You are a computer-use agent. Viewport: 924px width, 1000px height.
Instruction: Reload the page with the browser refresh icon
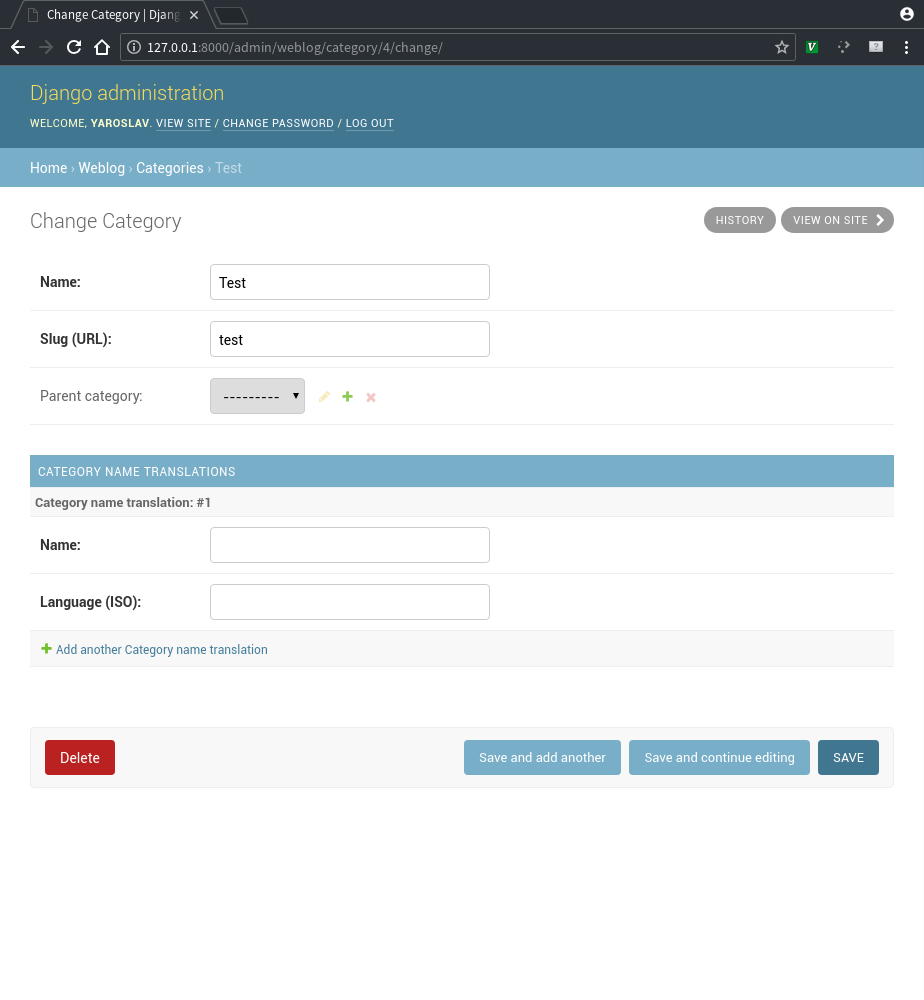pyautogui.click(x=74, y=47)
